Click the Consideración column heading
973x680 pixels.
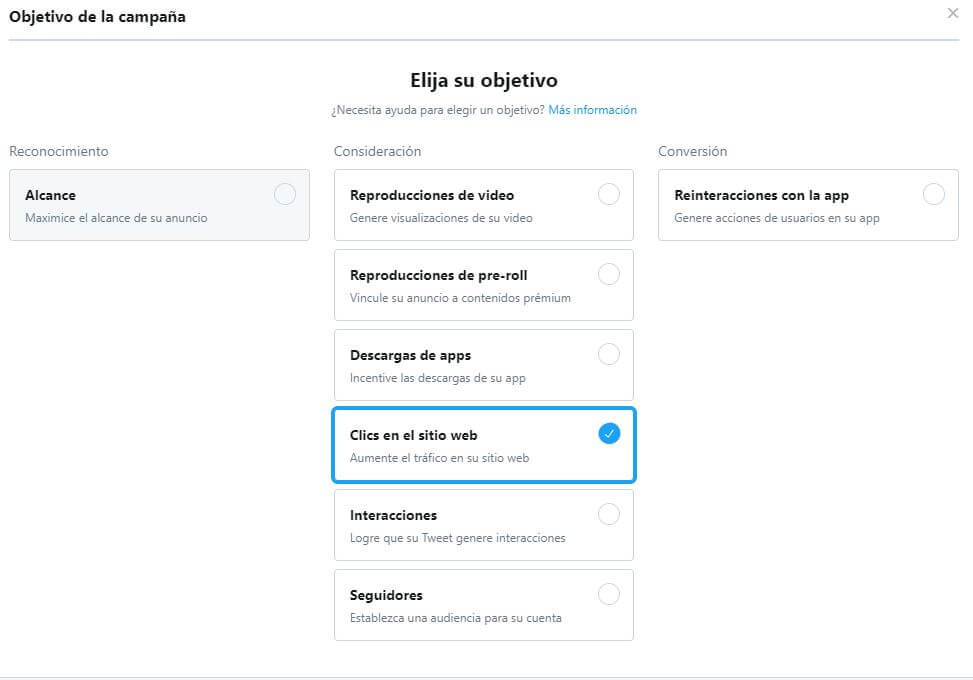pyautogui.click(x=377, y=152)
